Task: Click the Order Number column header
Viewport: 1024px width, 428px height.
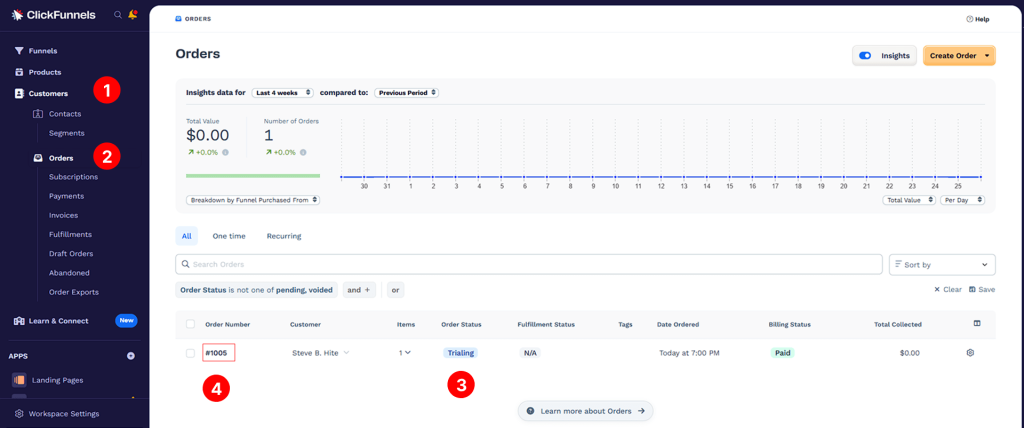Action: (x=227, y=324)
